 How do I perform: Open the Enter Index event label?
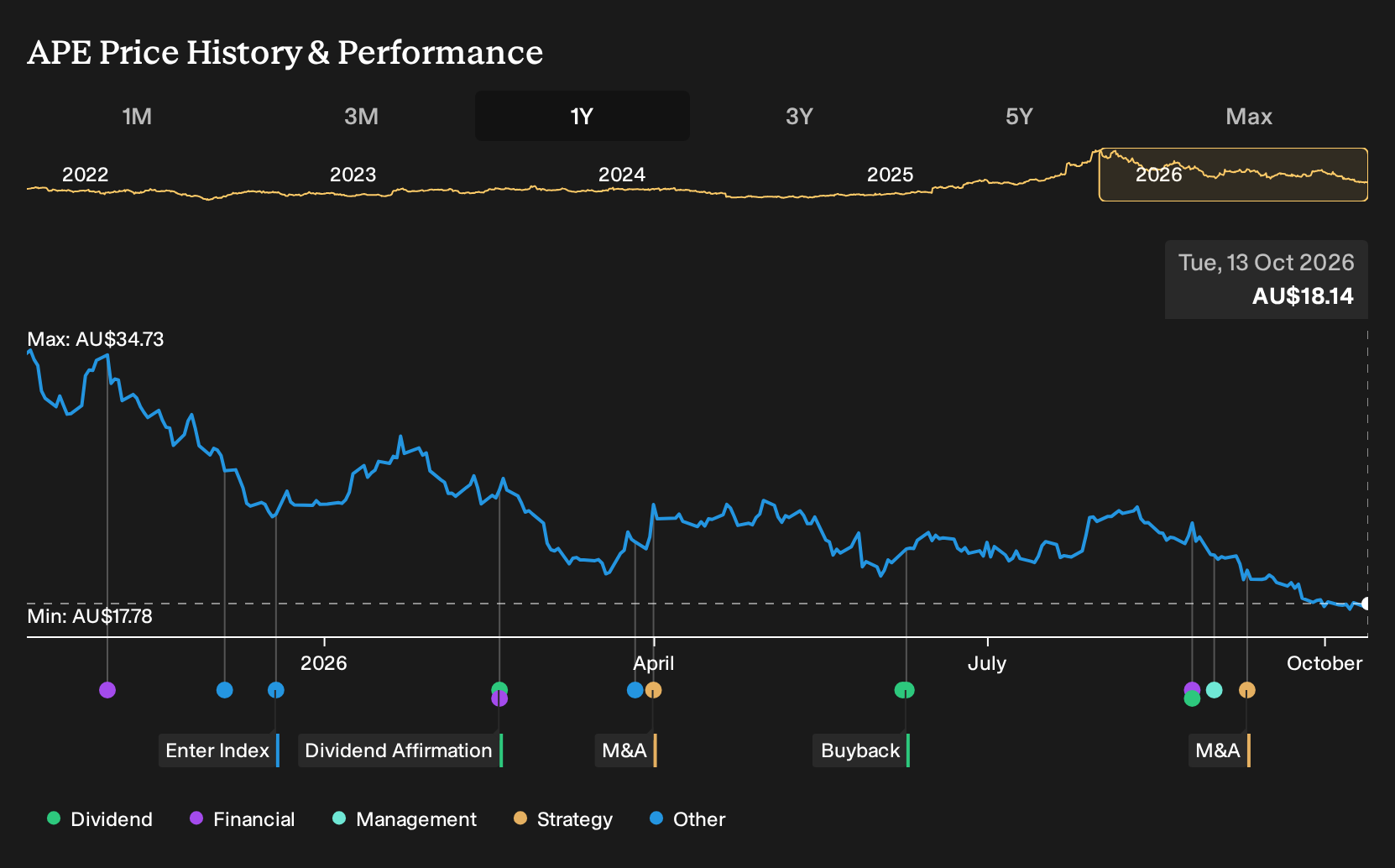[x=219, y=750]
